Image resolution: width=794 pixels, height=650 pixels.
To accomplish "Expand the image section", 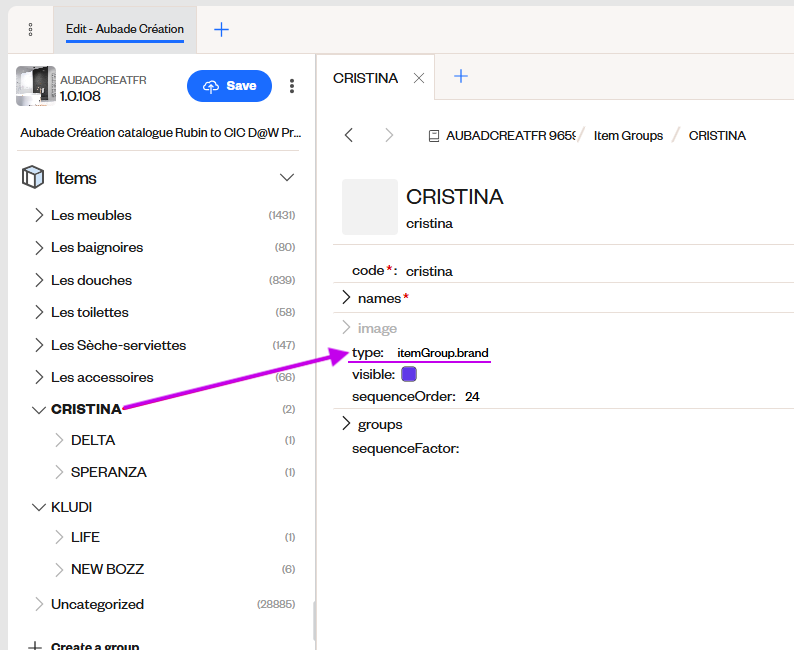I will pyautogui.click(x=346, y=328).
